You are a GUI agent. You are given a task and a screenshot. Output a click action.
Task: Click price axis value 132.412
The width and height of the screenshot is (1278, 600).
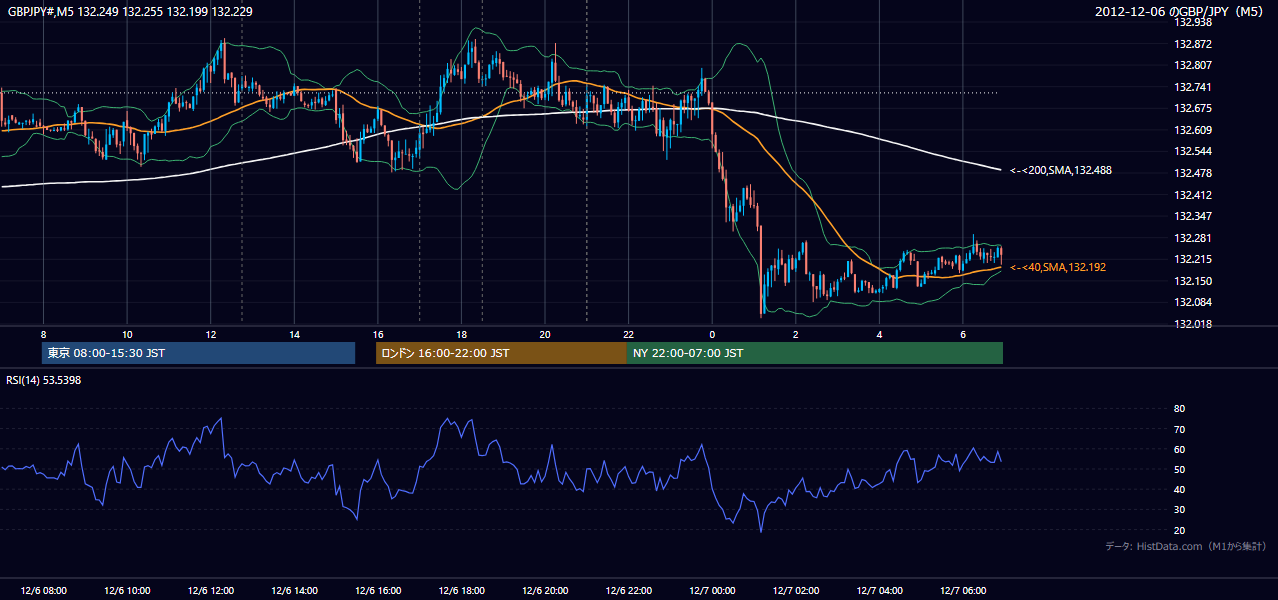1193,195
